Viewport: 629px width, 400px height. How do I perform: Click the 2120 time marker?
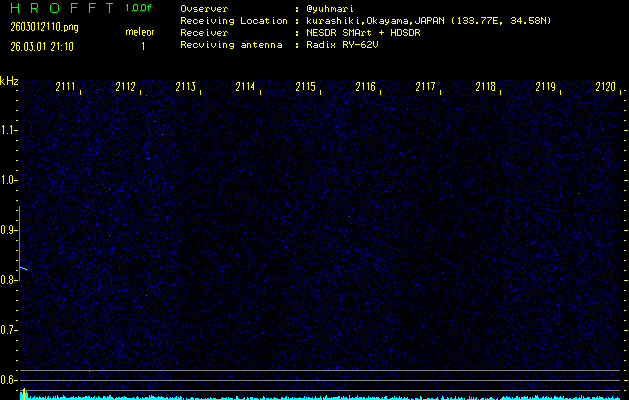click(x=605, y=87)
